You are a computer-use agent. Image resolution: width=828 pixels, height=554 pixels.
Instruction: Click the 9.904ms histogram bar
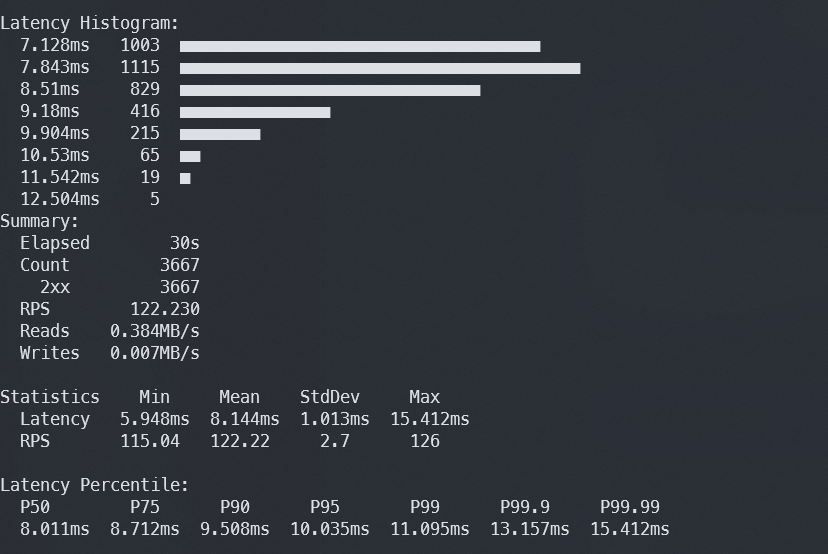[220, 134]
